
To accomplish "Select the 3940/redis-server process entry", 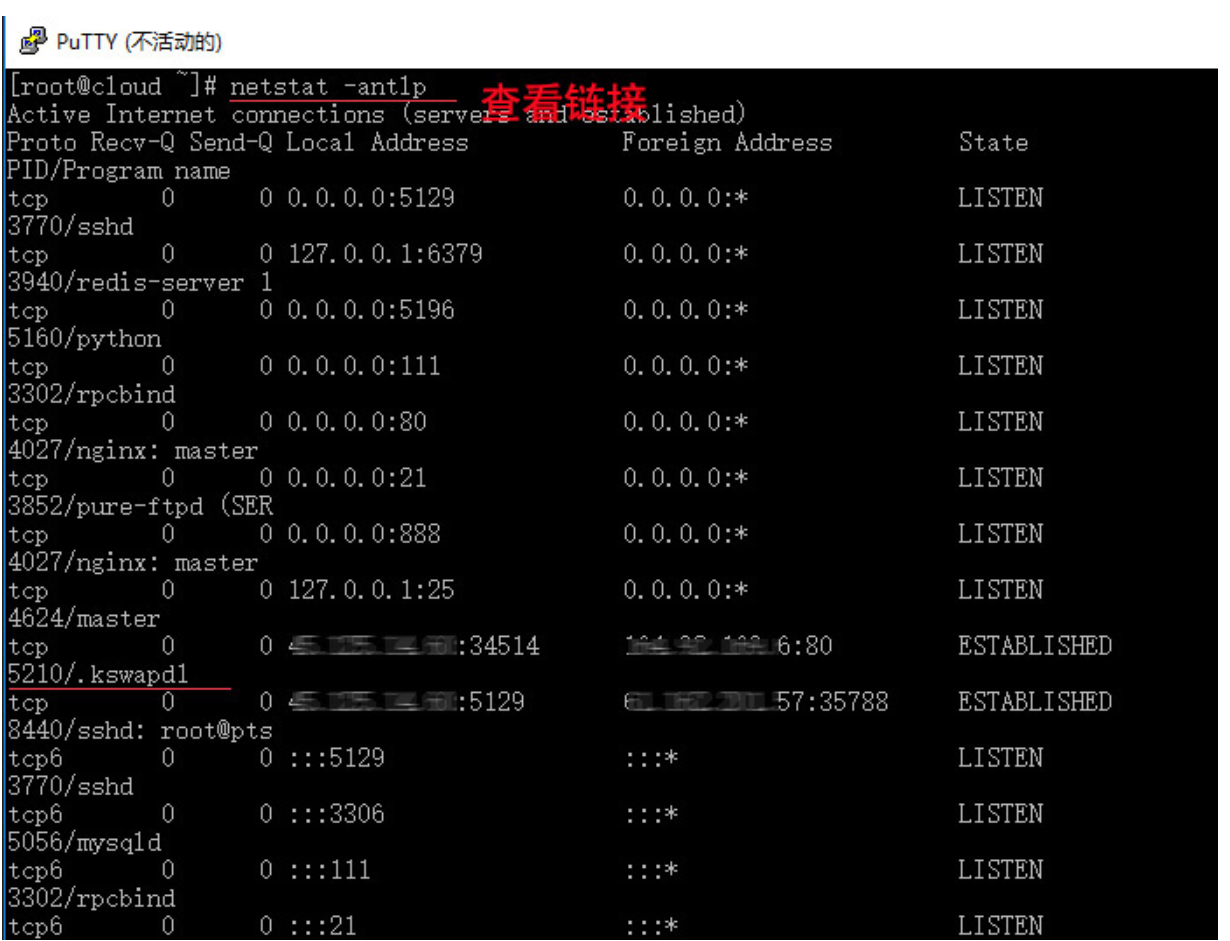I will 139,283.
